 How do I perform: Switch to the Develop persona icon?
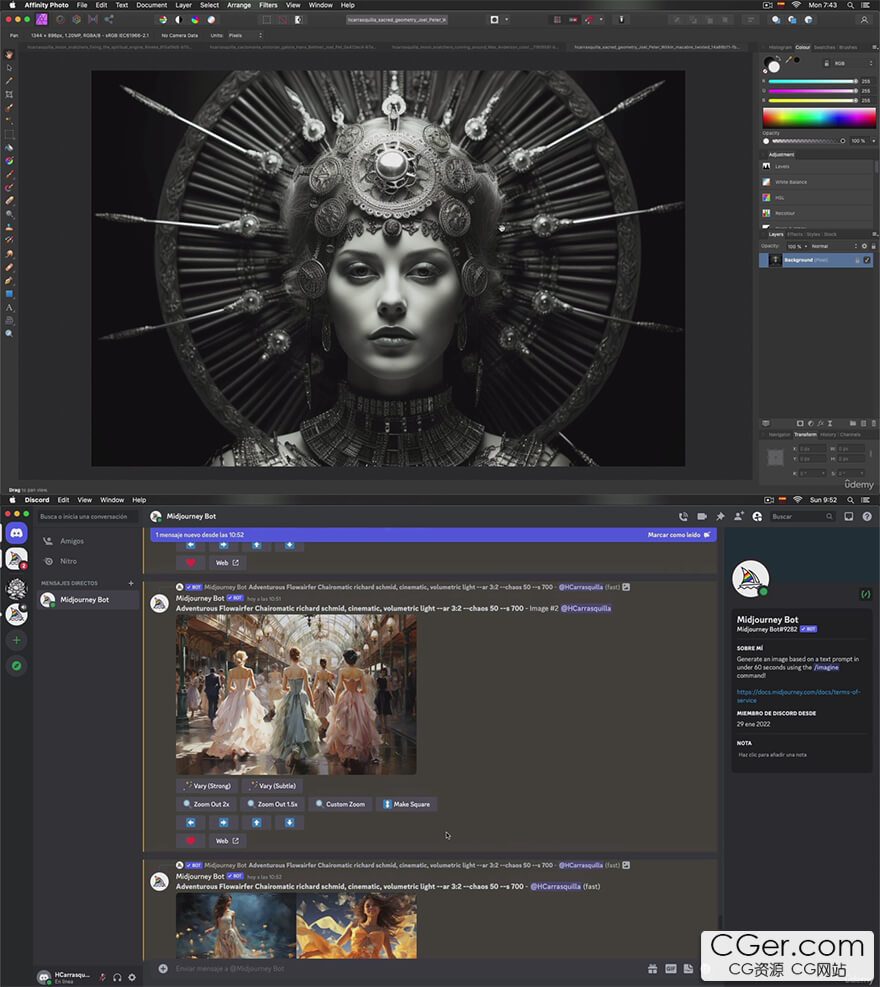pos(76,20)
